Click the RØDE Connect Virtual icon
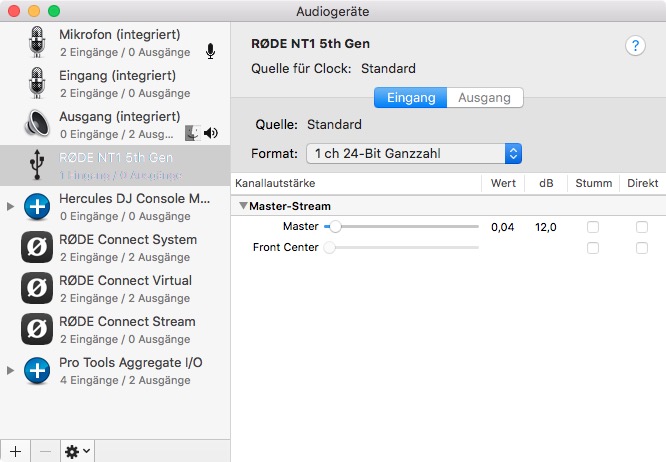Screen dimensions: 666x462 coord(37,288)
